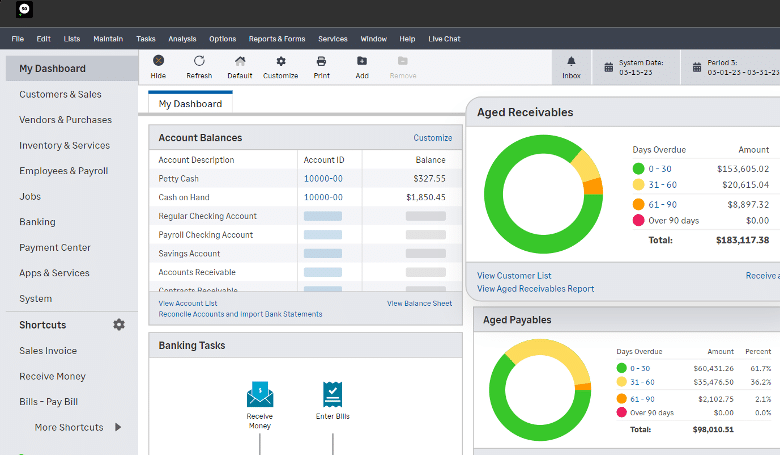Click the Hide toolbar icon
Viewport: 780px width, 455px height.
point(158,62)
